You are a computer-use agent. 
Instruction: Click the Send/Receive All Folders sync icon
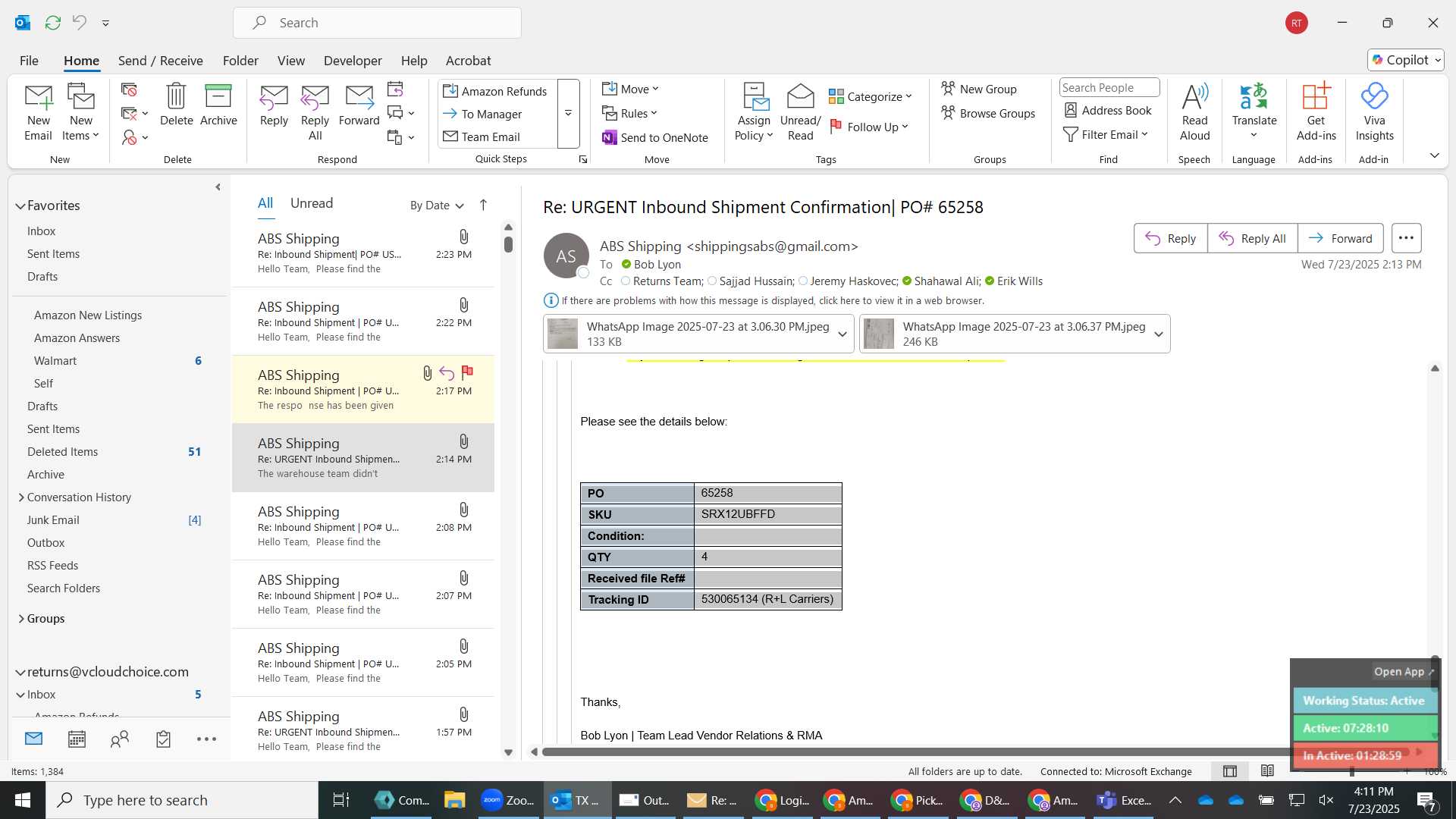52,23
